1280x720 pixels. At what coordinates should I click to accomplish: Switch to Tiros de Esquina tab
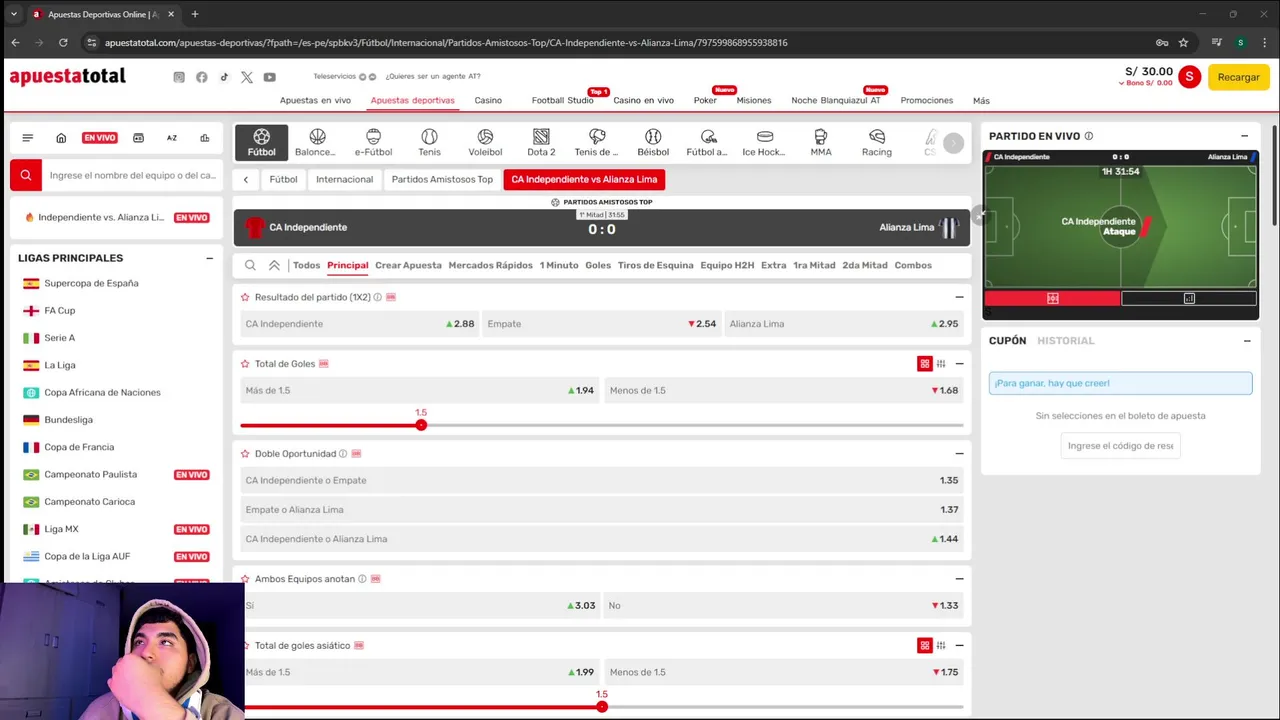point(655,265)
